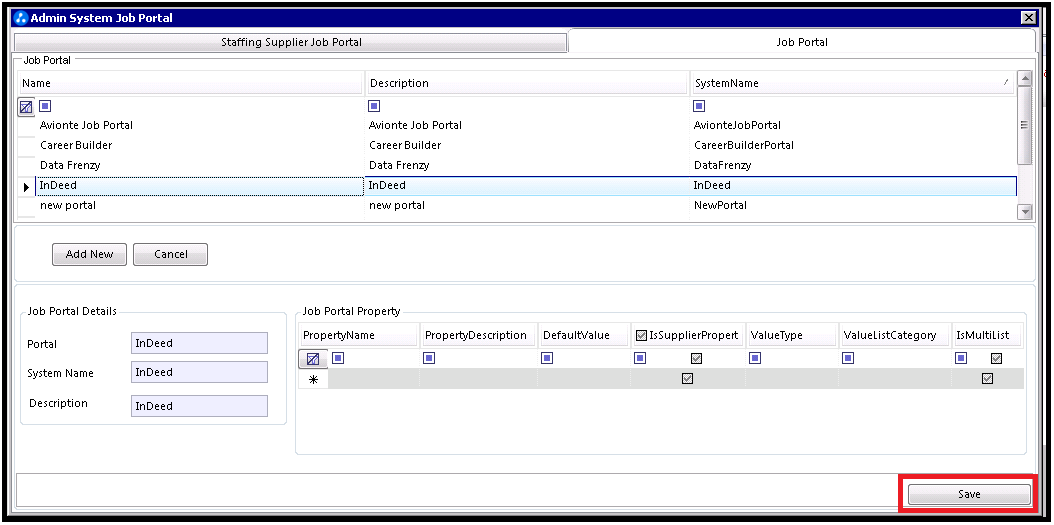The height and width of the screenshot is (525, 1054).
Task: Open the SystemName column filter operator icon
Action: pyautogui.click(x=699, y=106)
